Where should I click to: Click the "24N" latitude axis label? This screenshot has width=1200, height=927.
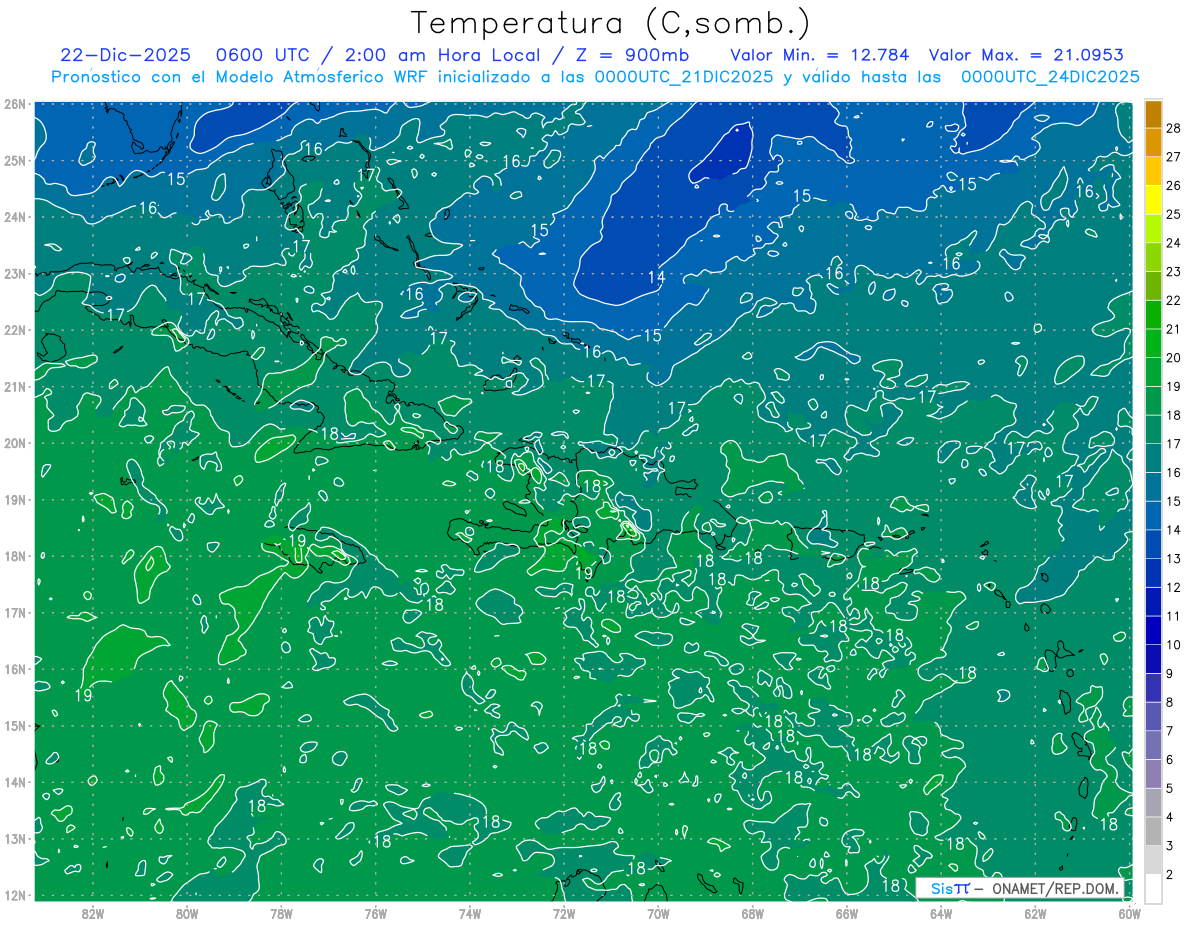point(15,217)
